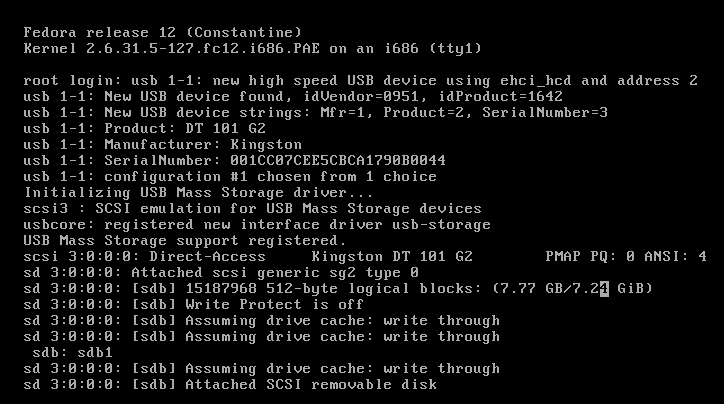Viewport: 724px width, 404px height.
Task: Click the 15187968 block count number
Action: [221, 289]
